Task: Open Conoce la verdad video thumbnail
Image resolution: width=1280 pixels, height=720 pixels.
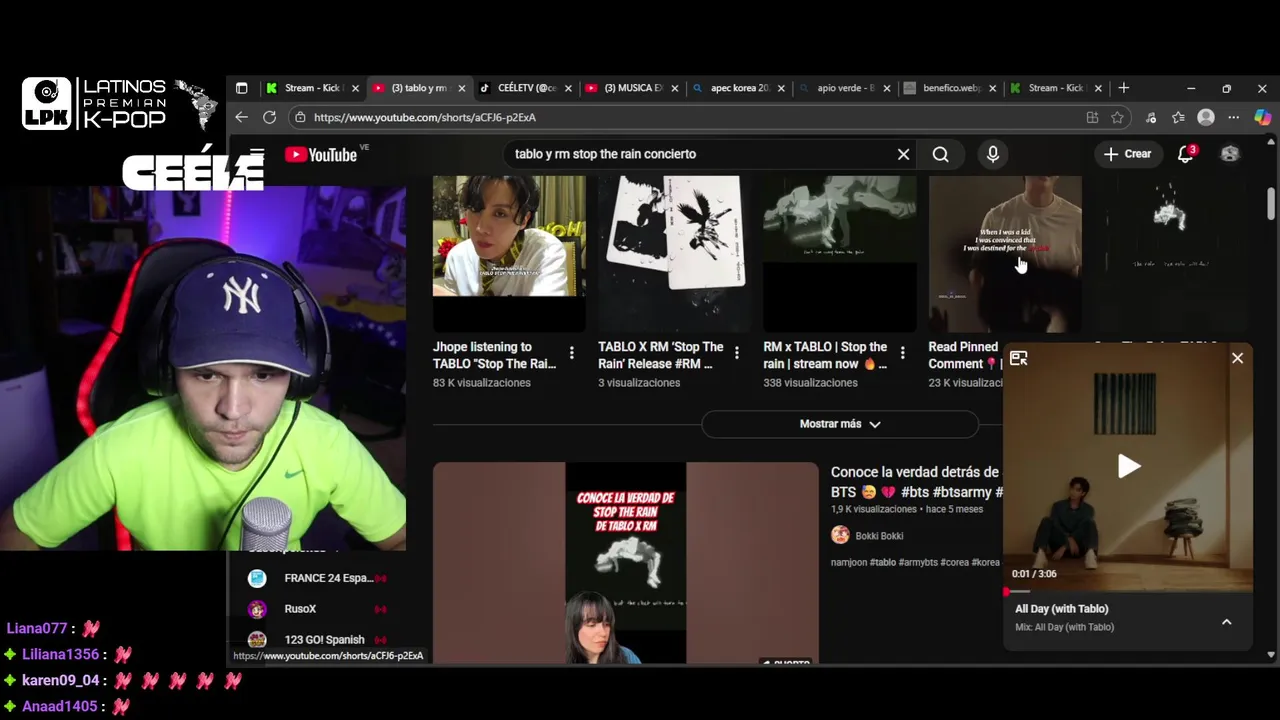Action: 626,562
